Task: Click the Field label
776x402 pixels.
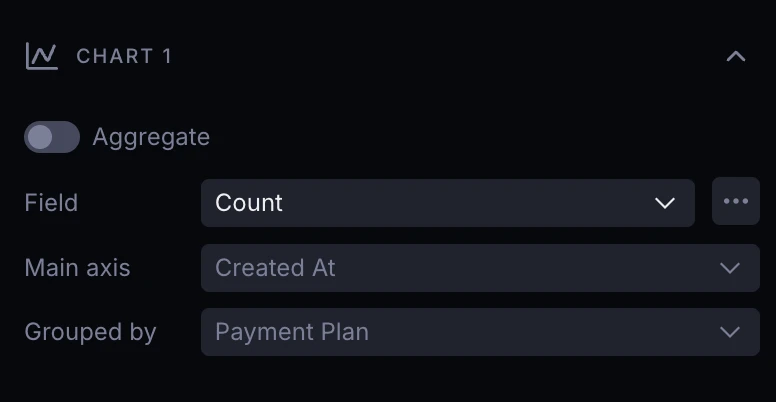Action: (51, 203)
